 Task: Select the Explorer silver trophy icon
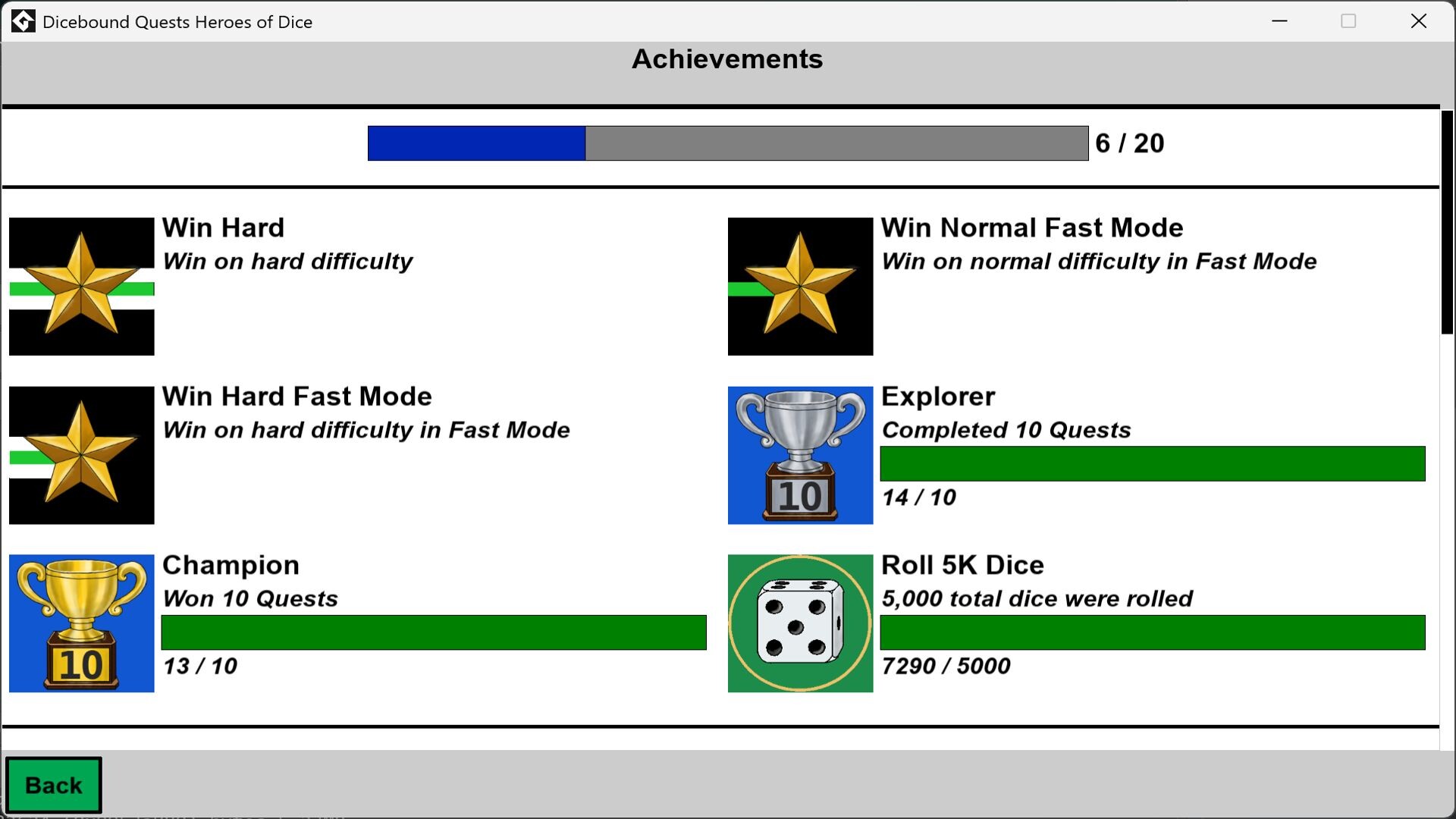[800, 455]
